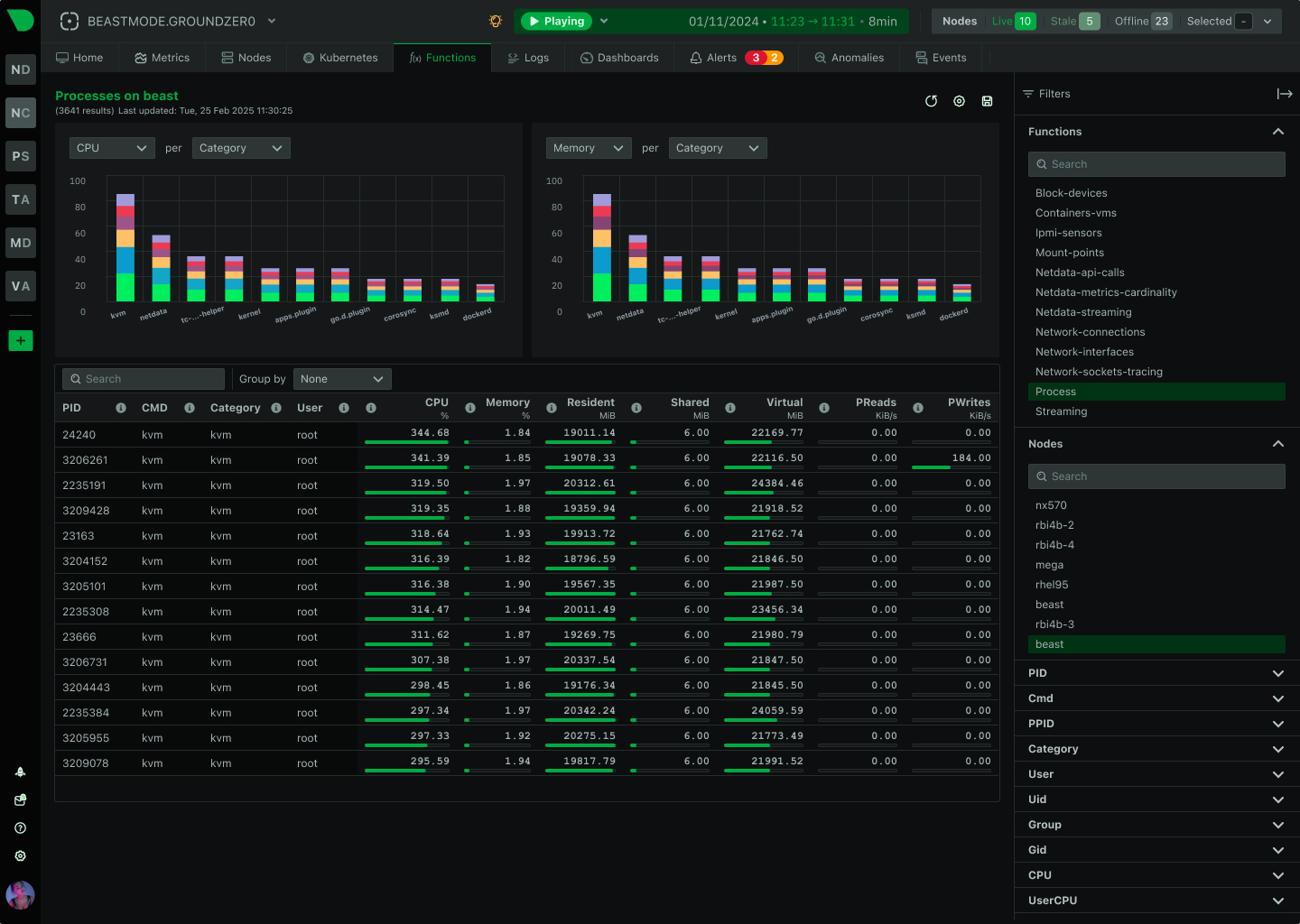The height and width of the screenshot is (924, 1300).
Task: Click the Playing playback button
Action: pos(555,20)
